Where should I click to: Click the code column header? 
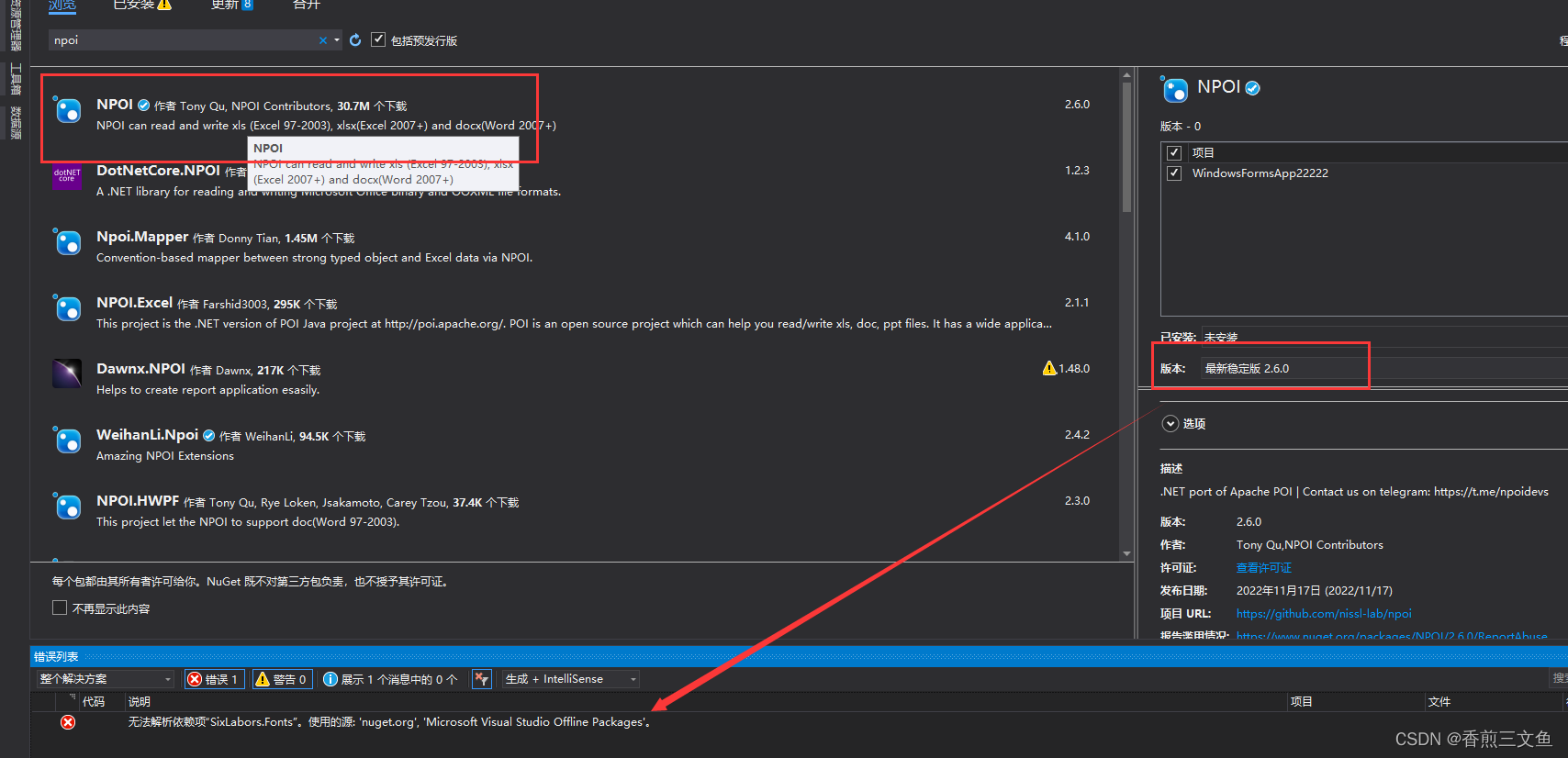(94, 701)
